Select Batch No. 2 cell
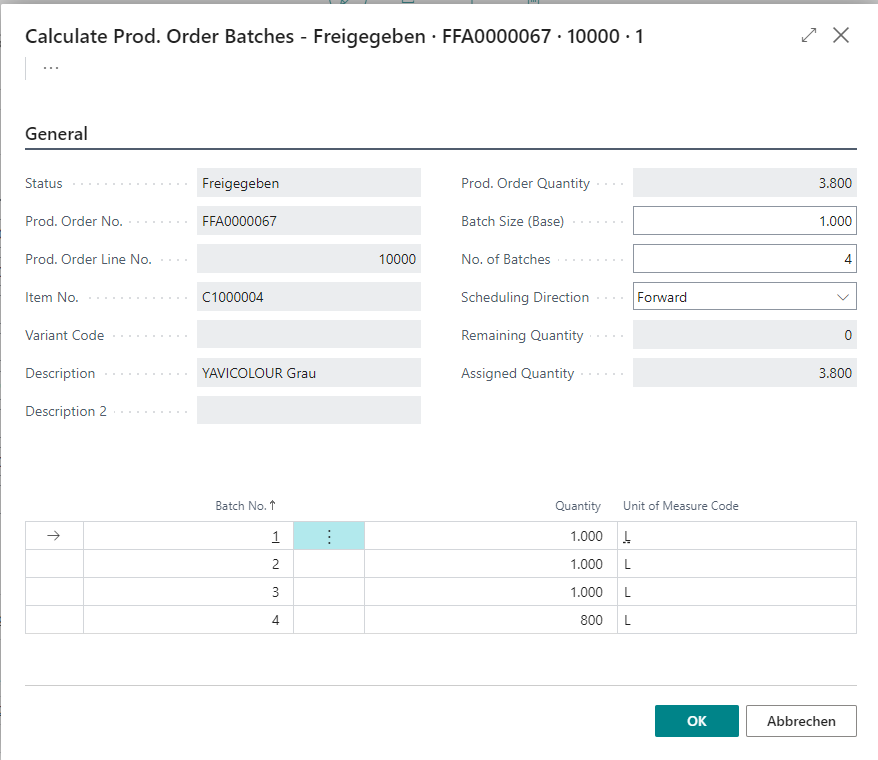The height and width of the screenshot is (760, 878). click(x=188, y=564)
